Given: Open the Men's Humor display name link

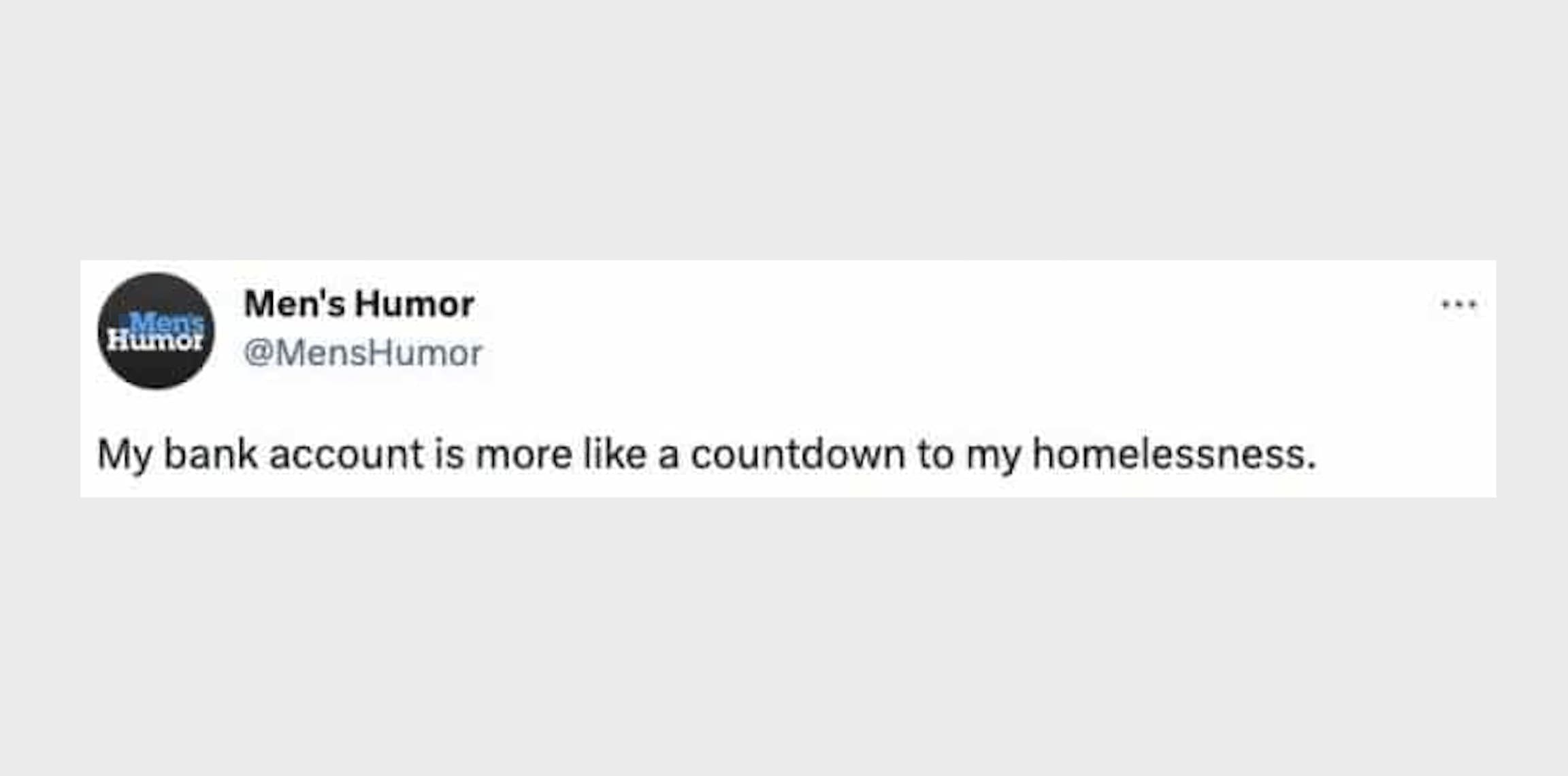Looking at the screenshot, I should coord(359,304).
